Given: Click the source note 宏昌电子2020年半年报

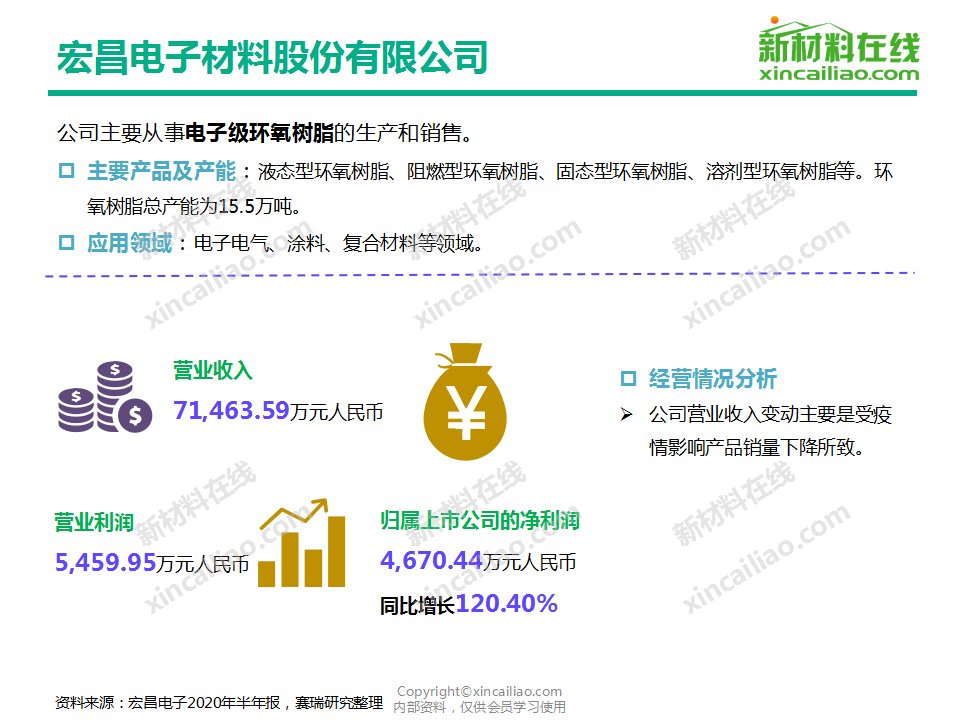Looking at the screenshot, I should (x=204, y=702).
